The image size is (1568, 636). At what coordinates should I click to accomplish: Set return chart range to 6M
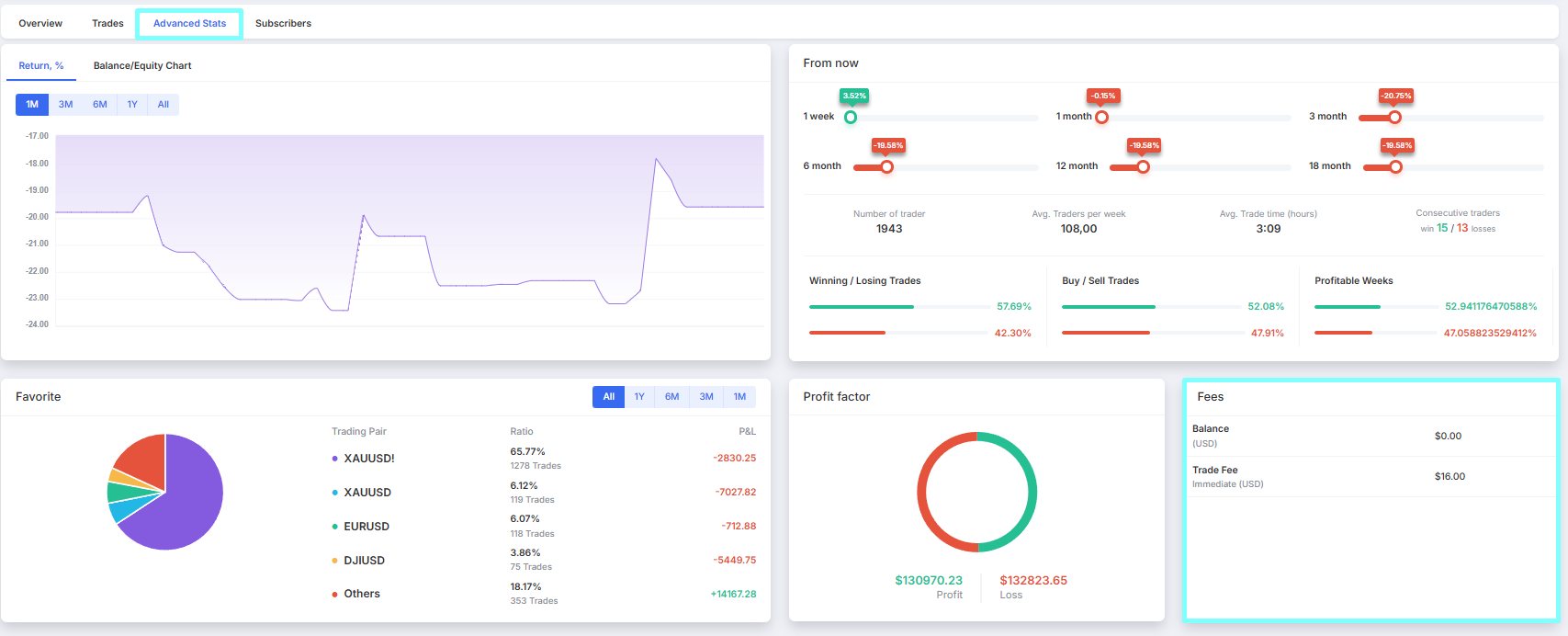coord(100,105)
